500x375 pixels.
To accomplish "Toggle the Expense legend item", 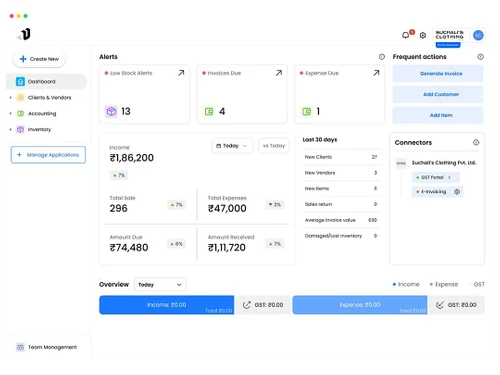I will click(x=444, y=284).
